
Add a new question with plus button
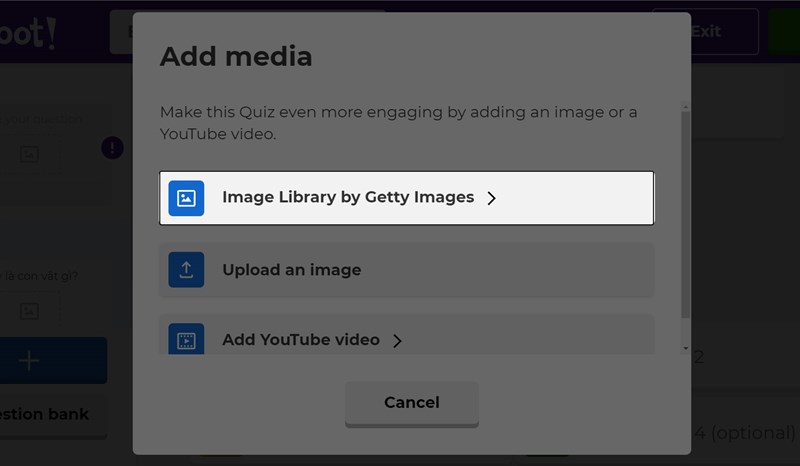53,360
